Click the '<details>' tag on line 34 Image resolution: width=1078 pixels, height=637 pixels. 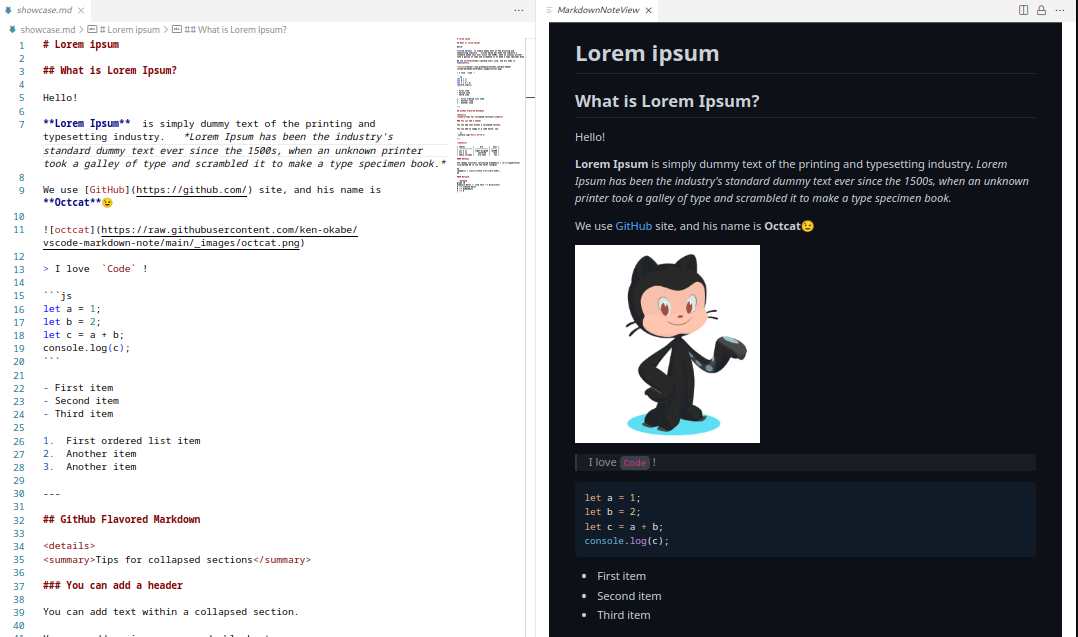click(69, 546)
